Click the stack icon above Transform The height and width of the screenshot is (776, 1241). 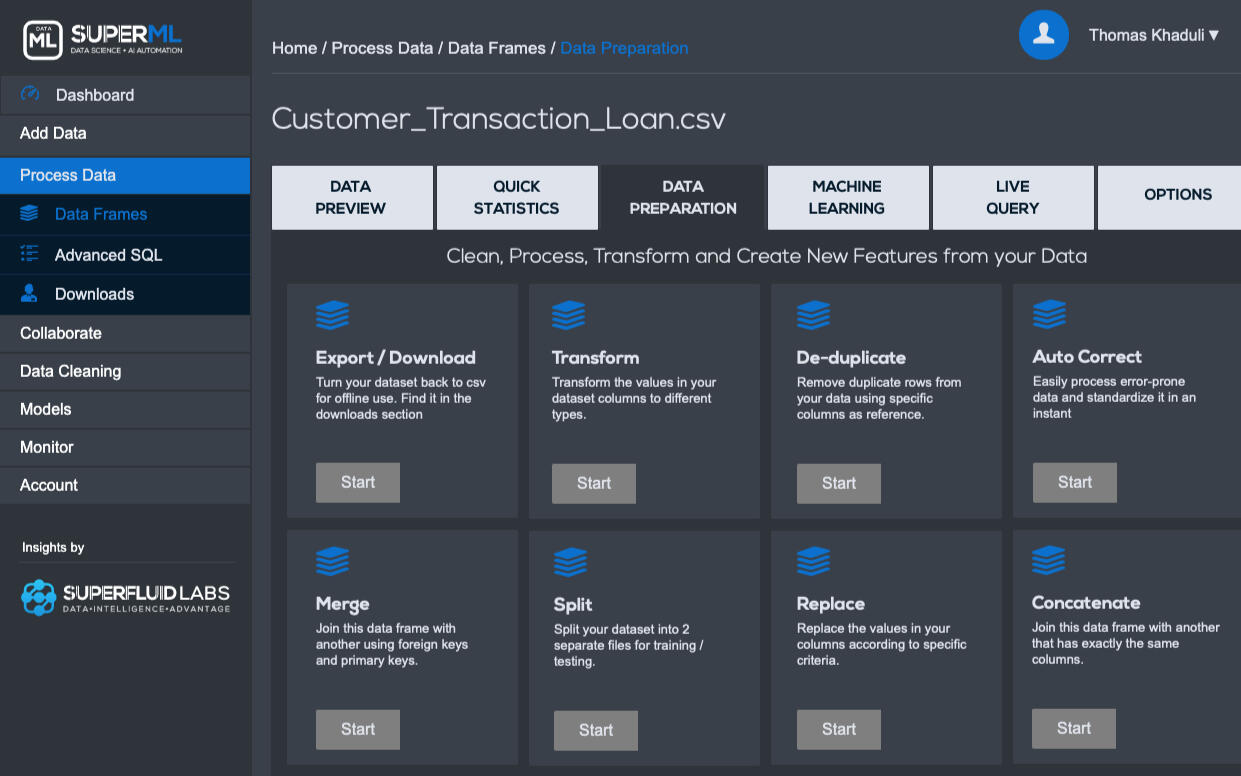pos(569,315)
